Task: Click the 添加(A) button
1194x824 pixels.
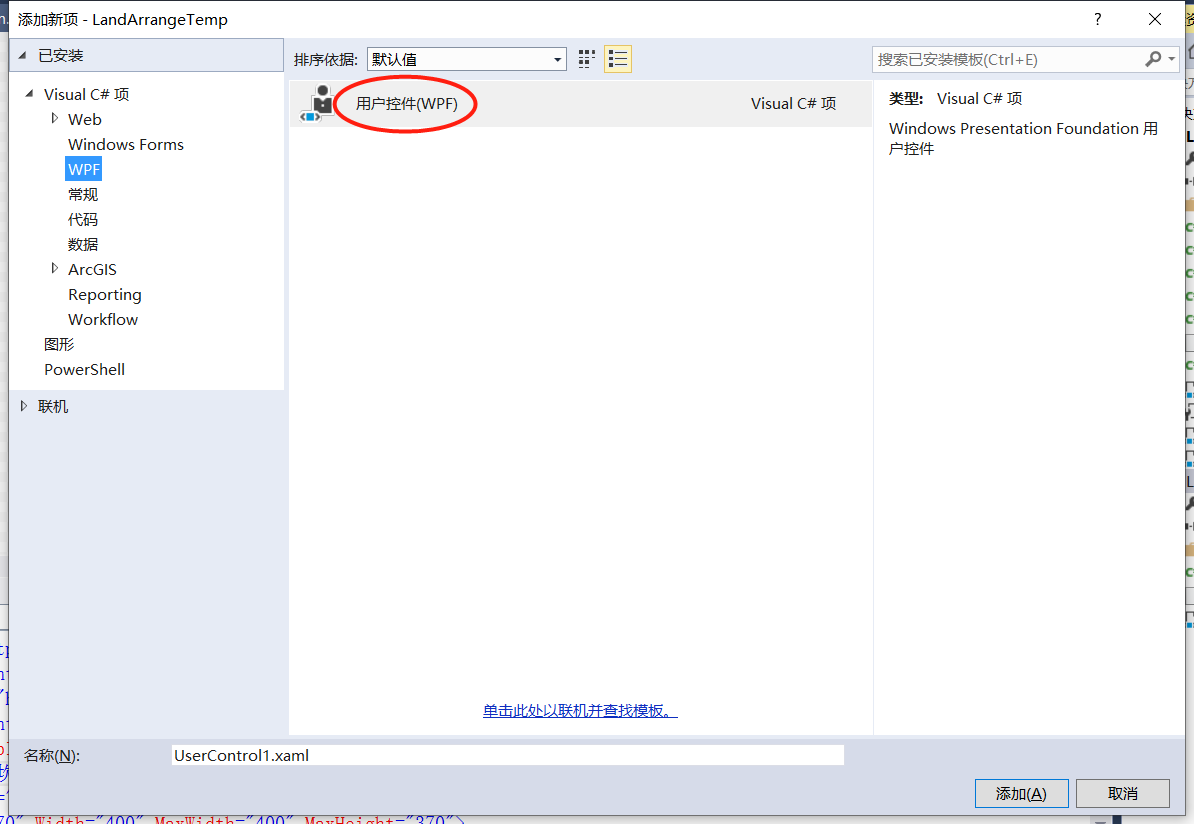Action: (1021, 793)
